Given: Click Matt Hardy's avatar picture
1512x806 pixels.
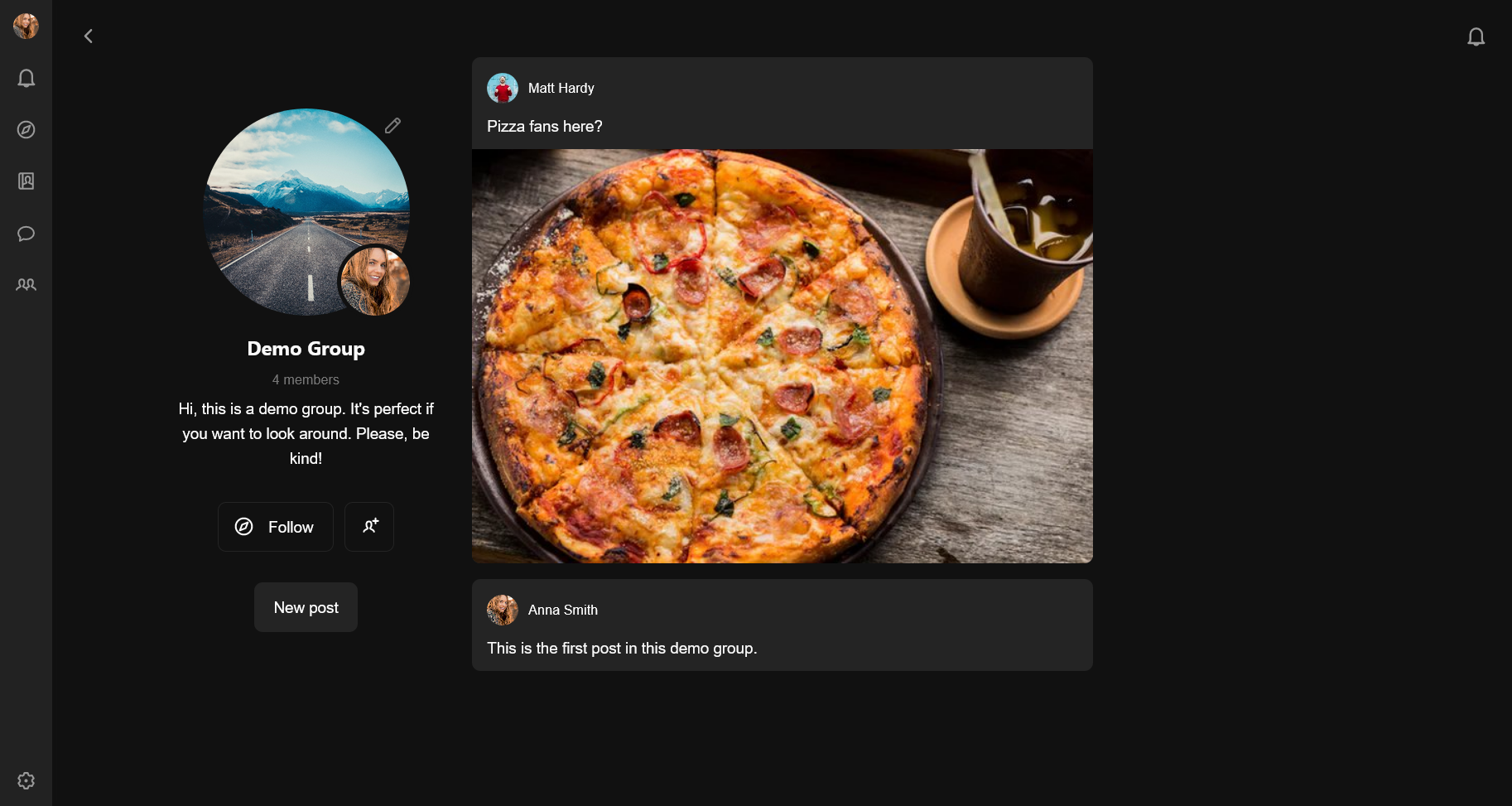Looking at the screenshot, I should tap(503, 88).
